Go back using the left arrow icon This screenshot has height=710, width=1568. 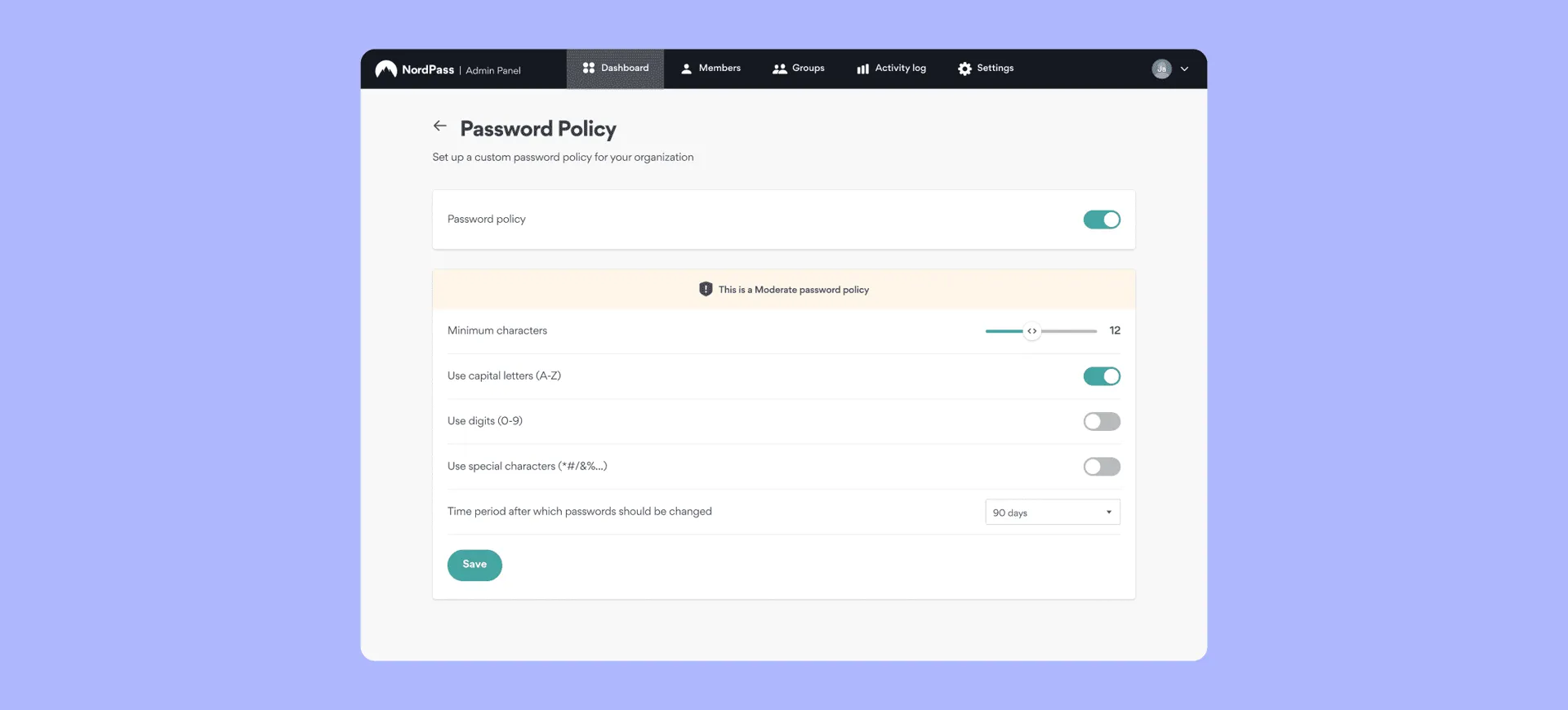pyautogui.click(x=440, y=126)
